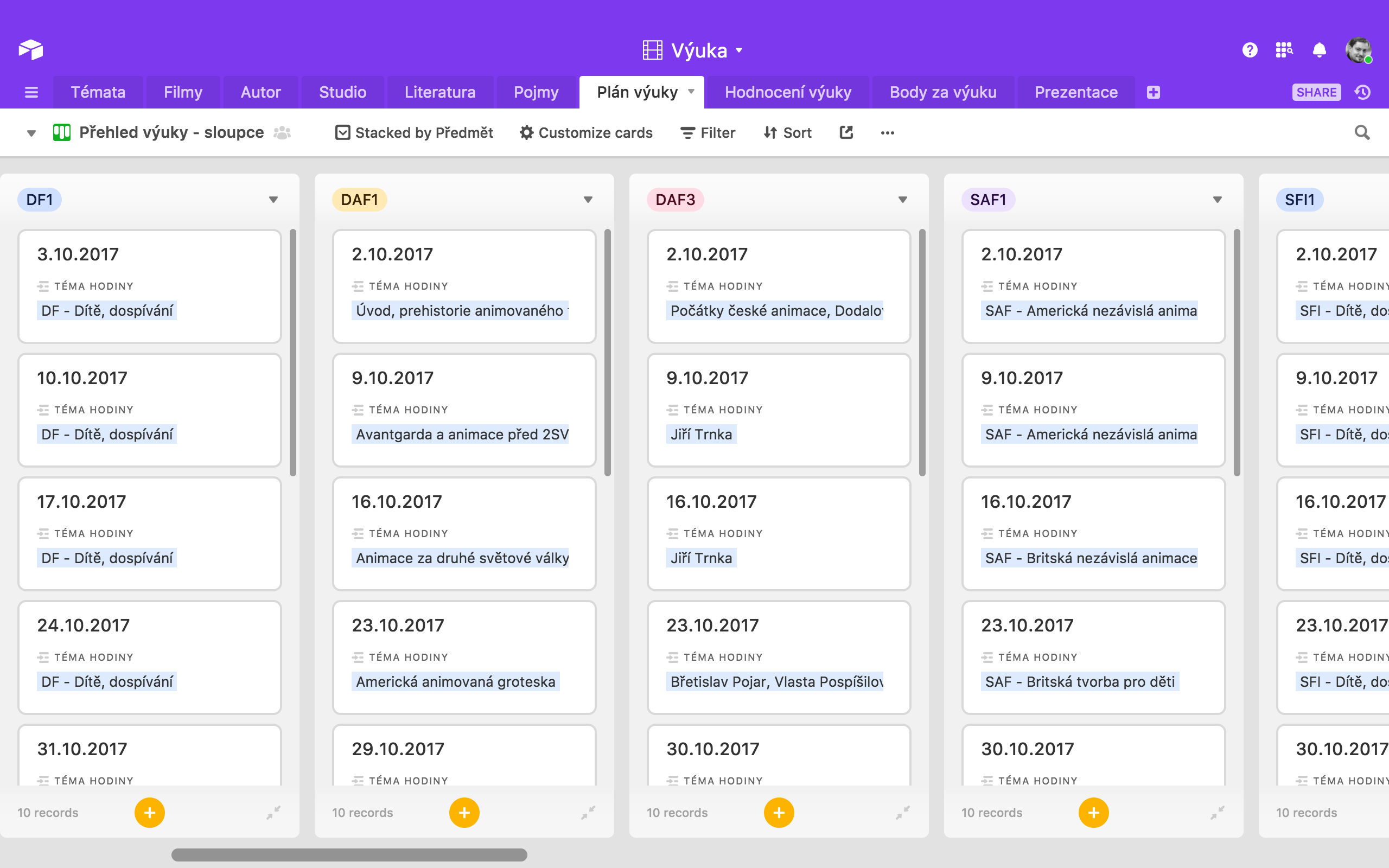Click the share view export icon
This screenshot has width=1389, height=868.
click(x=846, y=132)
